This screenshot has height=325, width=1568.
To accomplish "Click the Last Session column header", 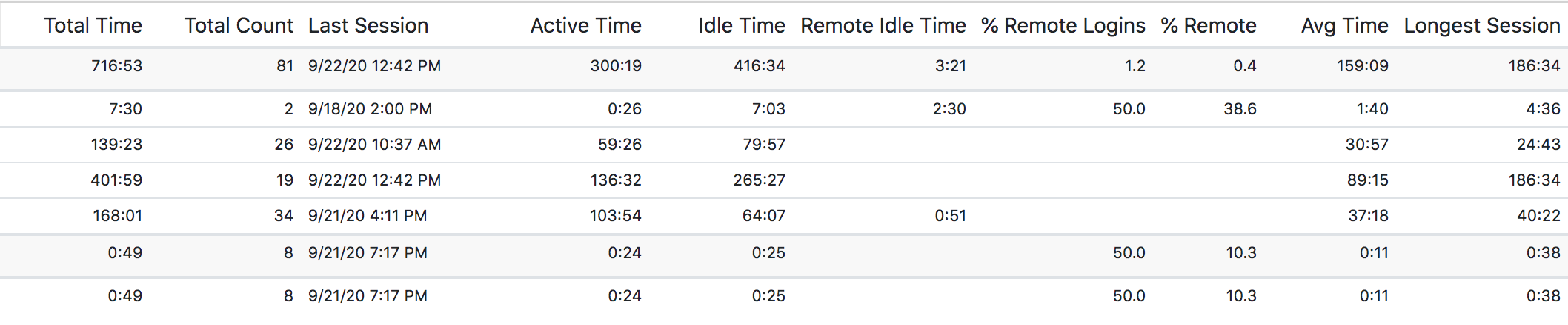I will (x=368, y=25).
